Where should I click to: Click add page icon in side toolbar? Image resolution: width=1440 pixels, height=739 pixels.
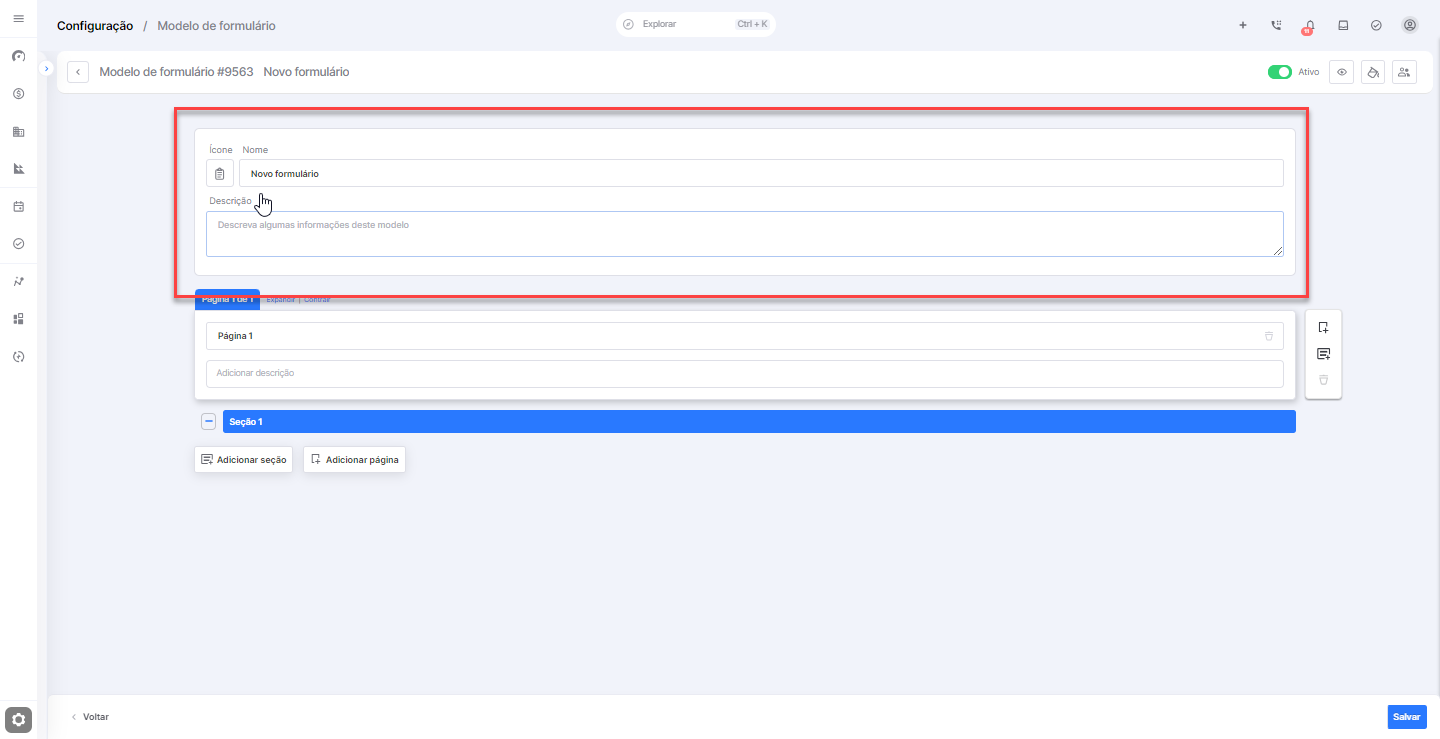1324,327
